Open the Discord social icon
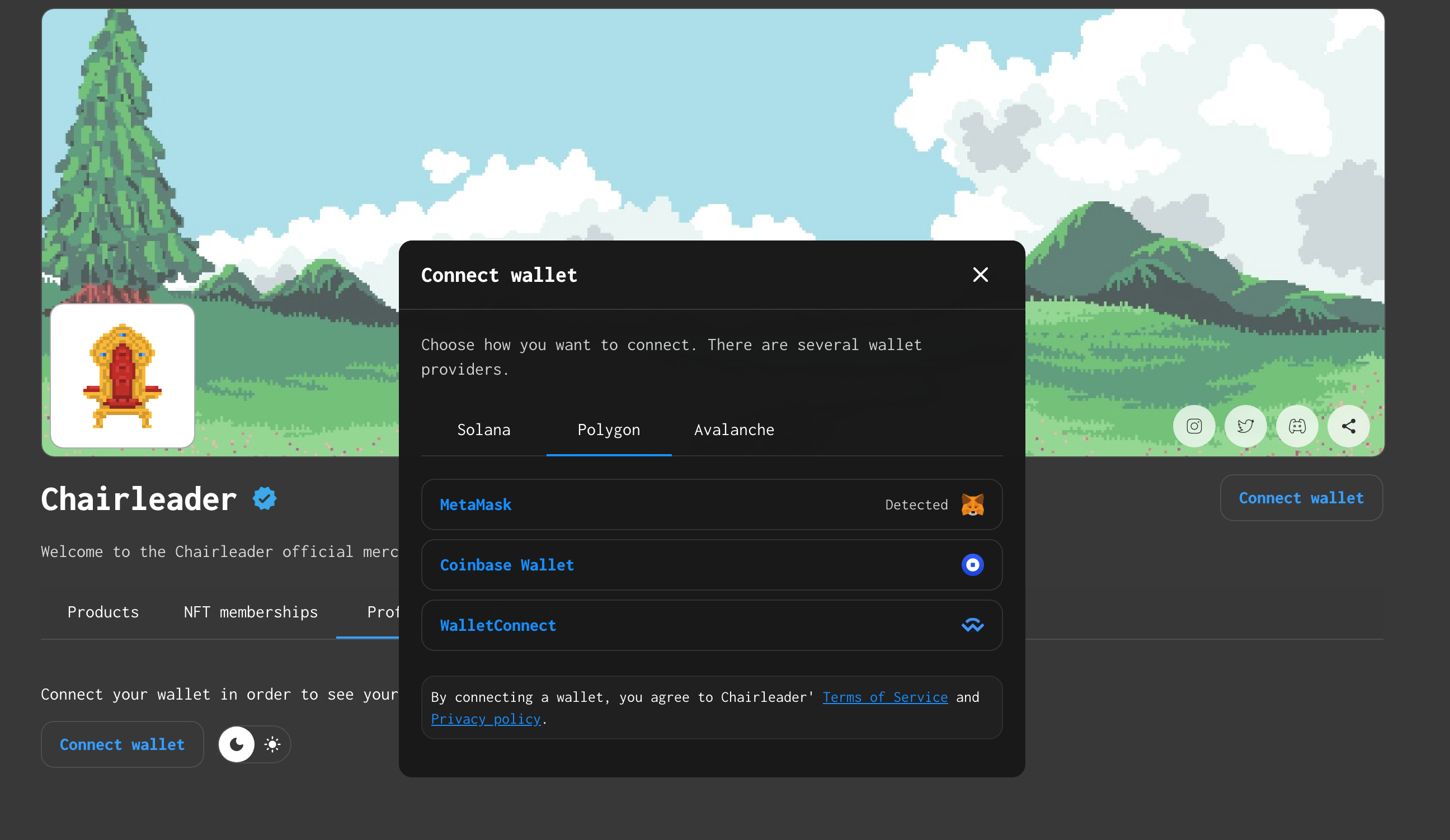 tap(1297, 426)
